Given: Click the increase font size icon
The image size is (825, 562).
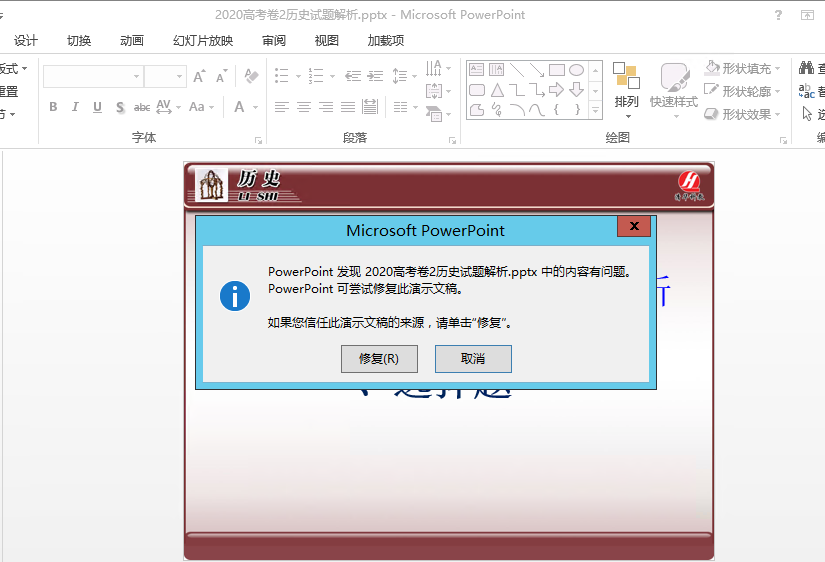Looking at the screenshot, I should pos(199,77).
